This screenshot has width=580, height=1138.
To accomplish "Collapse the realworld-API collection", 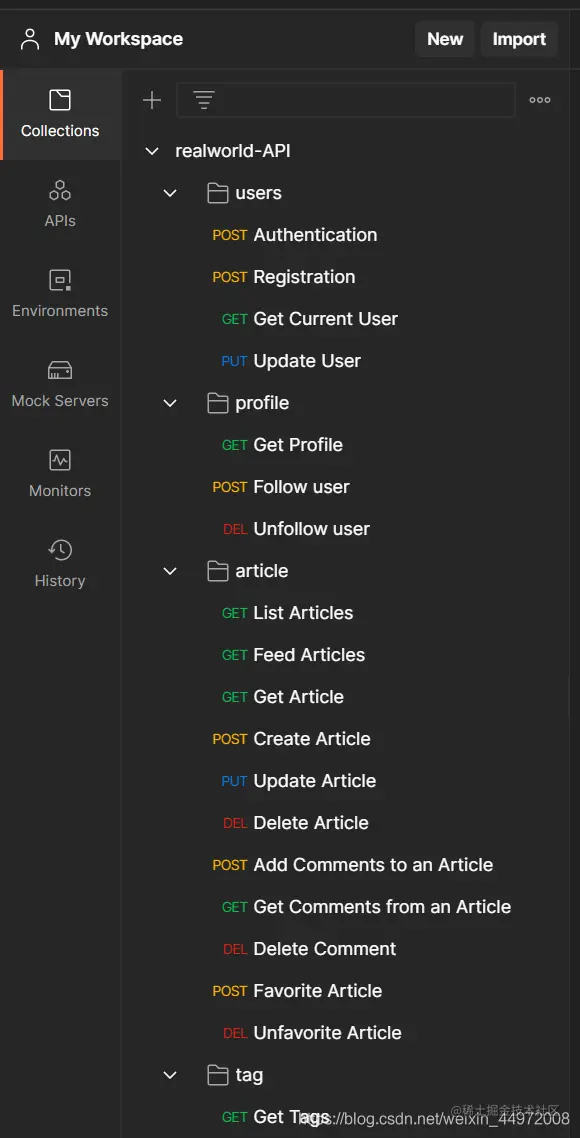I will (152, 151).
